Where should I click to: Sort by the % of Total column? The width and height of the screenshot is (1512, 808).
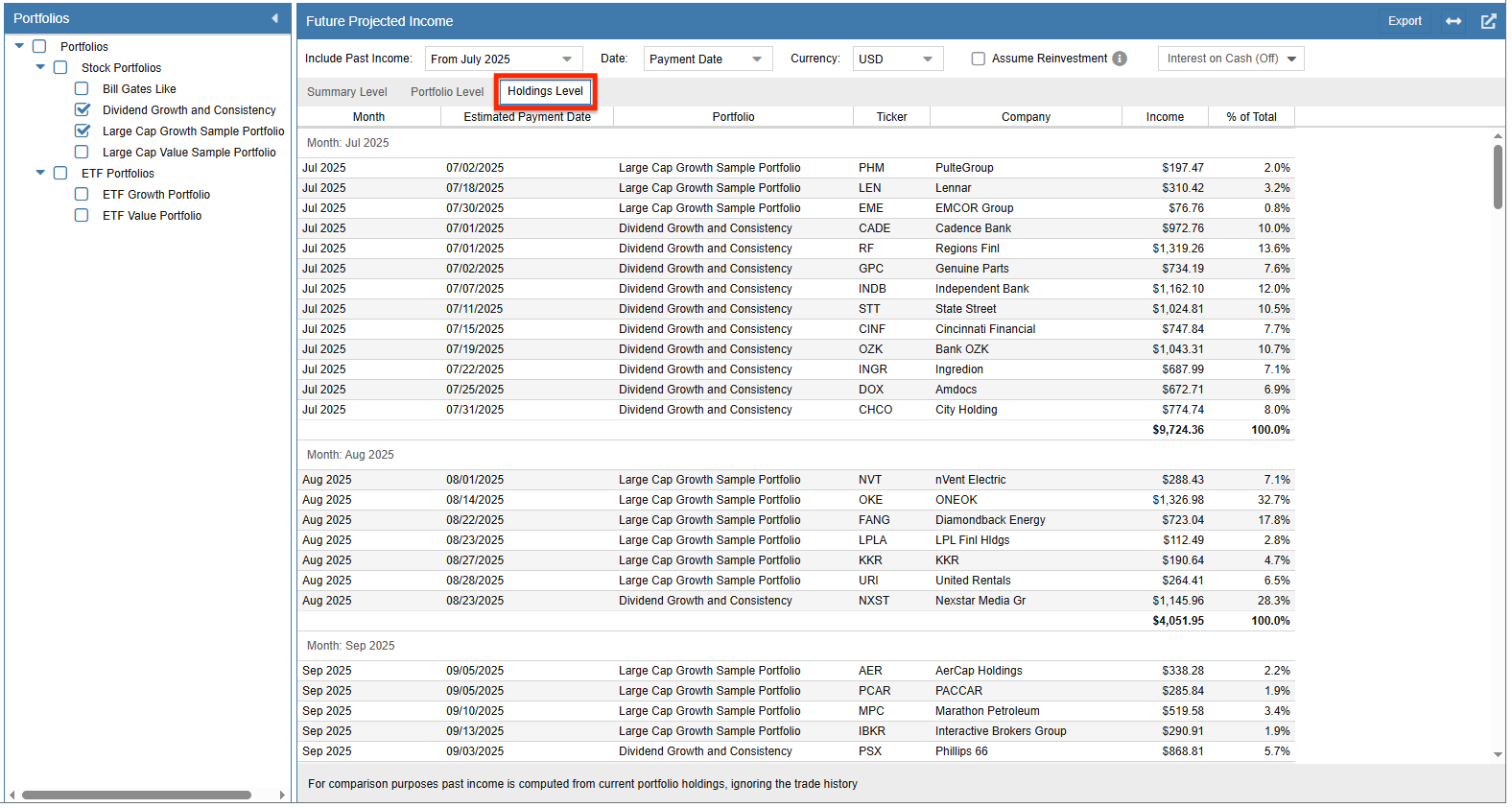(1251, 117)
